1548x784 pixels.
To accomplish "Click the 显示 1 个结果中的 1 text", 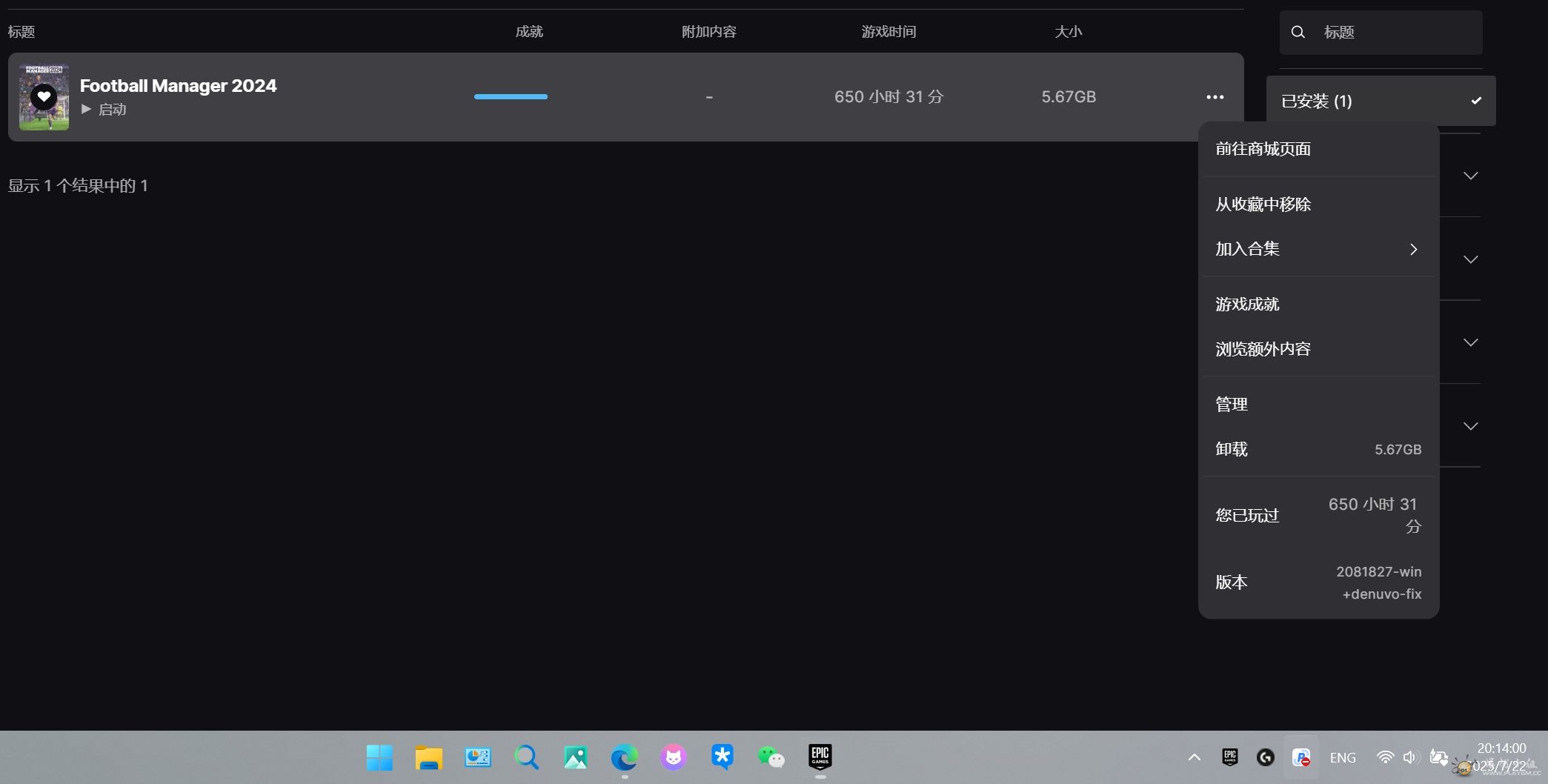I will tap(78, 185).
